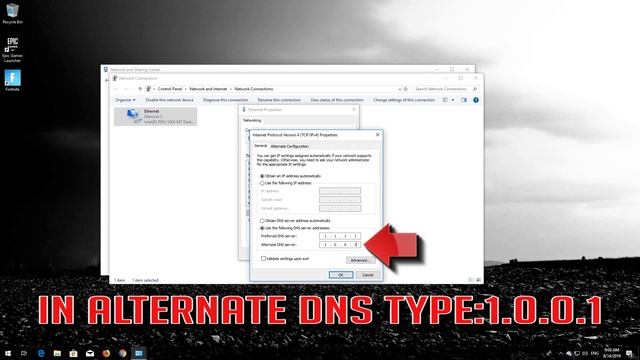Click Rename this connection

click(279, 100)
